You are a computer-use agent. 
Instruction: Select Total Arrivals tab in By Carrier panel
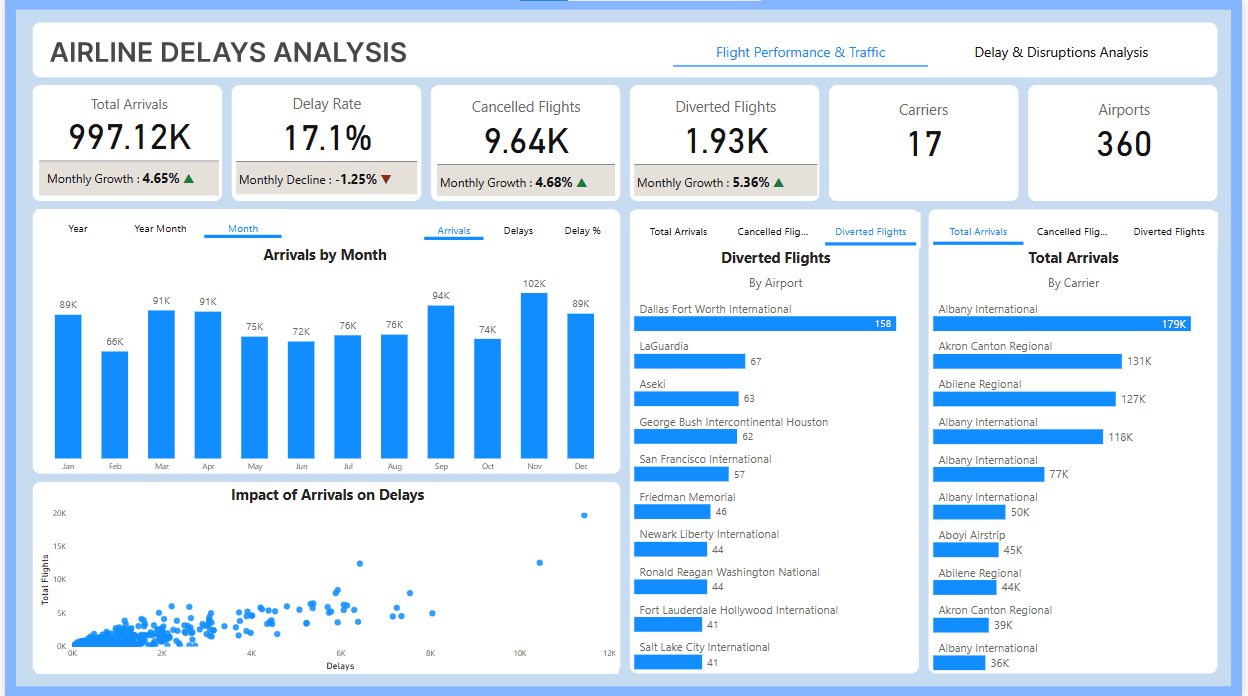coord(978,232)
